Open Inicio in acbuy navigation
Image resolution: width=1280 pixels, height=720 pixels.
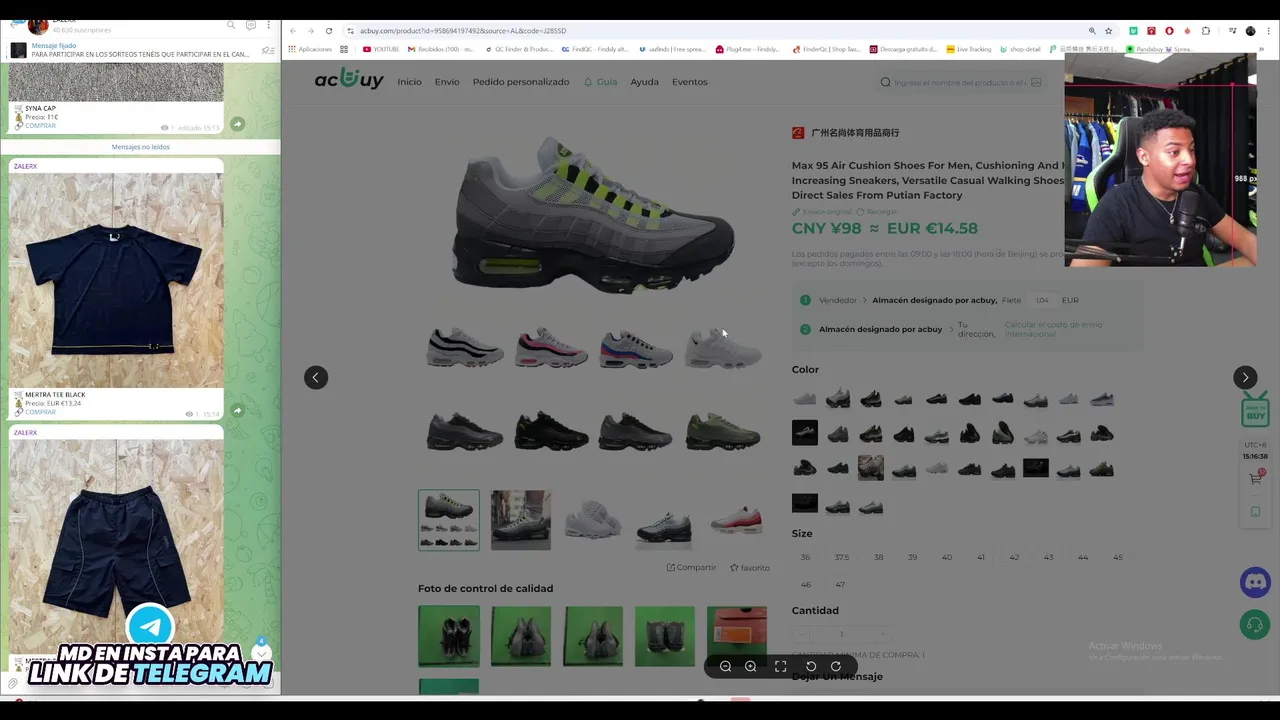[x=409, y=82]
